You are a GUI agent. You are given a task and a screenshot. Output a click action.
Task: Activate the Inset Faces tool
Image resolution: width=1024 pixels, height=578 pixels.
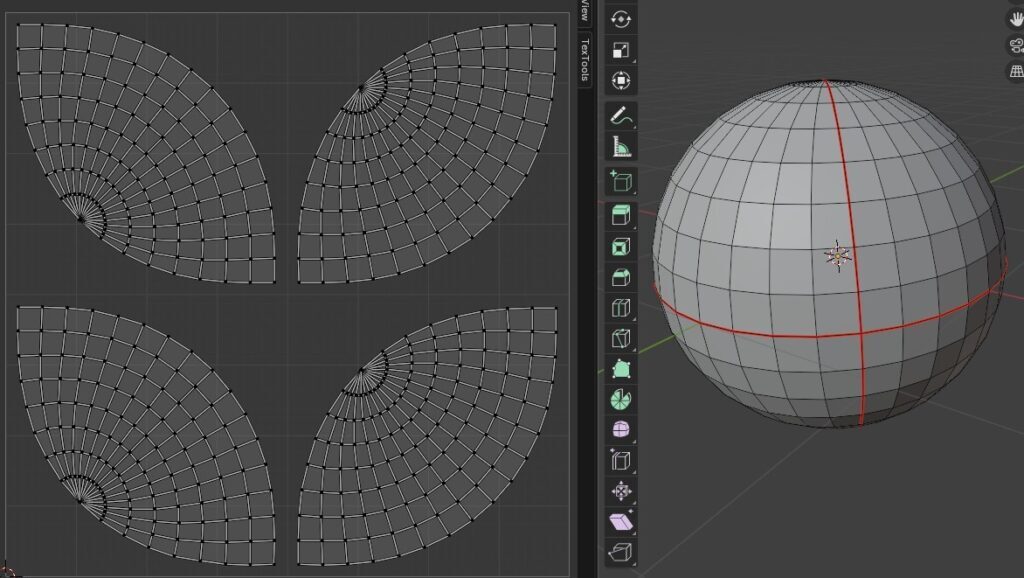click(x=620, y=246)
